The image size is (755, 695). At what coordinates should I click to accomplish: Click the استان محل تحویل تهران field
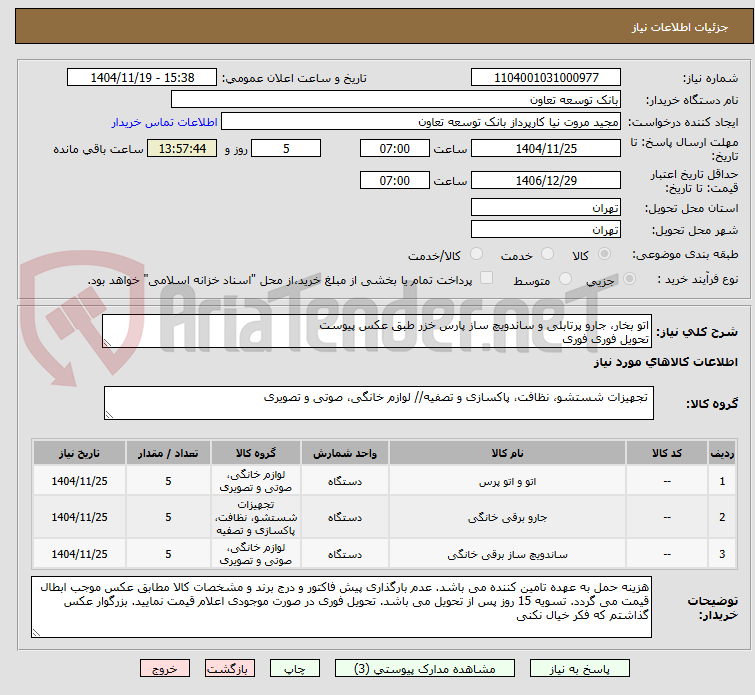pos(546,208)
